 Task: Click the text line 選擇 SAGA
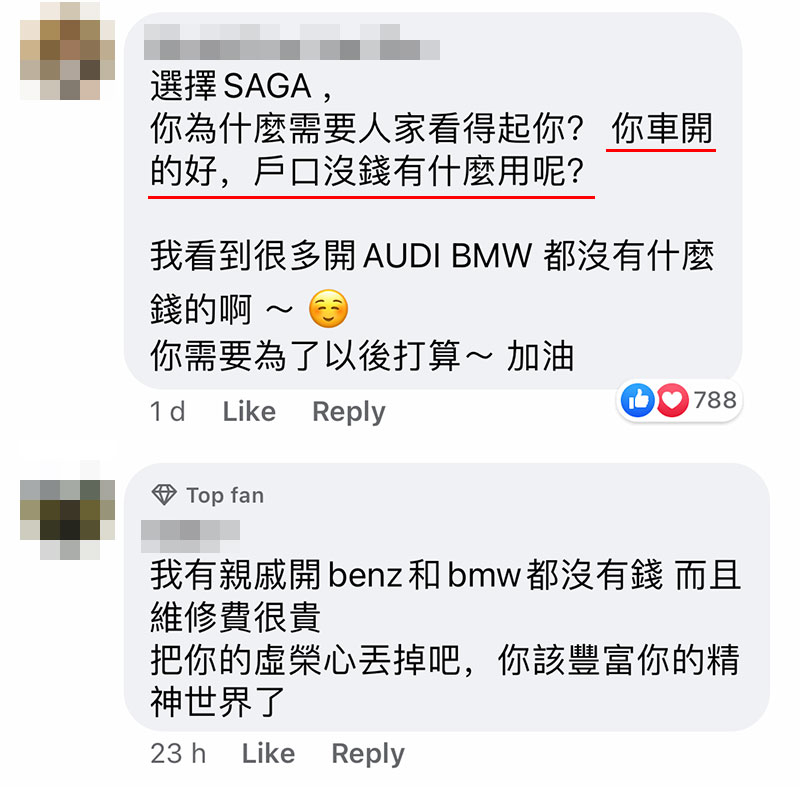pos(241,86)
